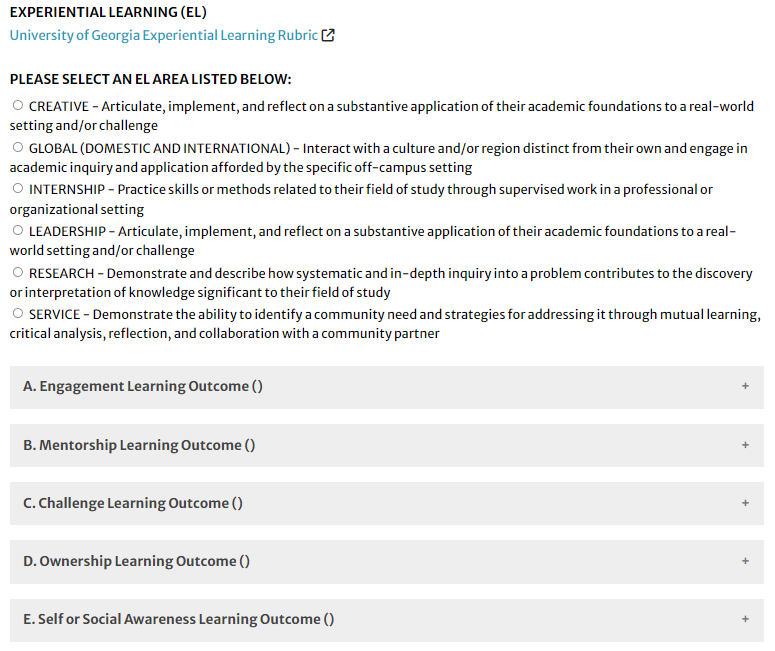Open D. Ownership Learning Outcome accordion
Screen dimensions: 775x651
tap(387, 562)
